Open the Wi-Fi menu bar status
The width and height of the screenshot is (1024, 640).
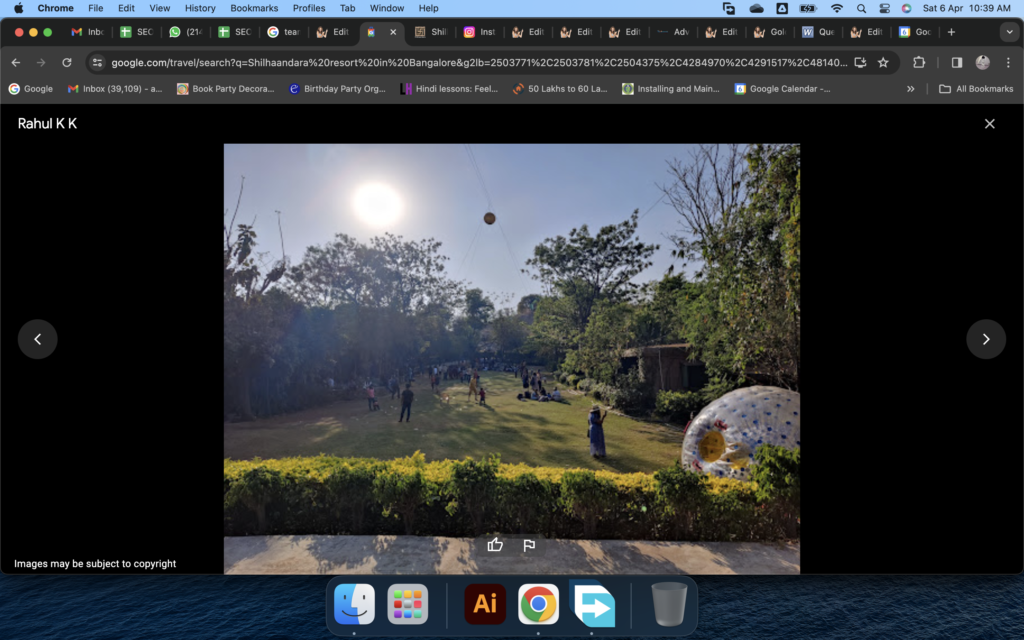pyautogui.click(x=836, y=8)
